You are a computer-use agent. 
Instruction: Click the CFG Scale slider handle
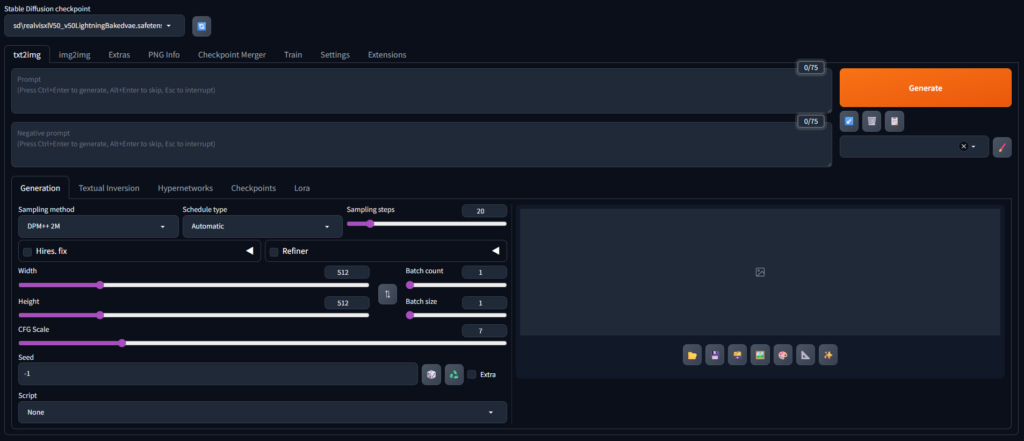pyautogui.click(x=121, y=343)
